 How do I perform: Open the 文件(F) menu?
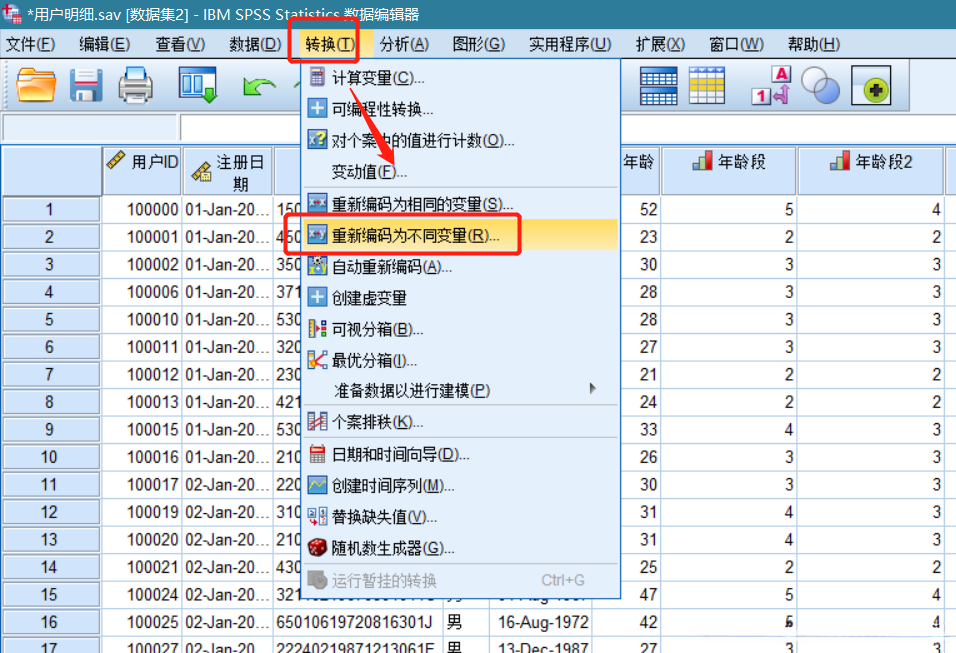[30, 45]
